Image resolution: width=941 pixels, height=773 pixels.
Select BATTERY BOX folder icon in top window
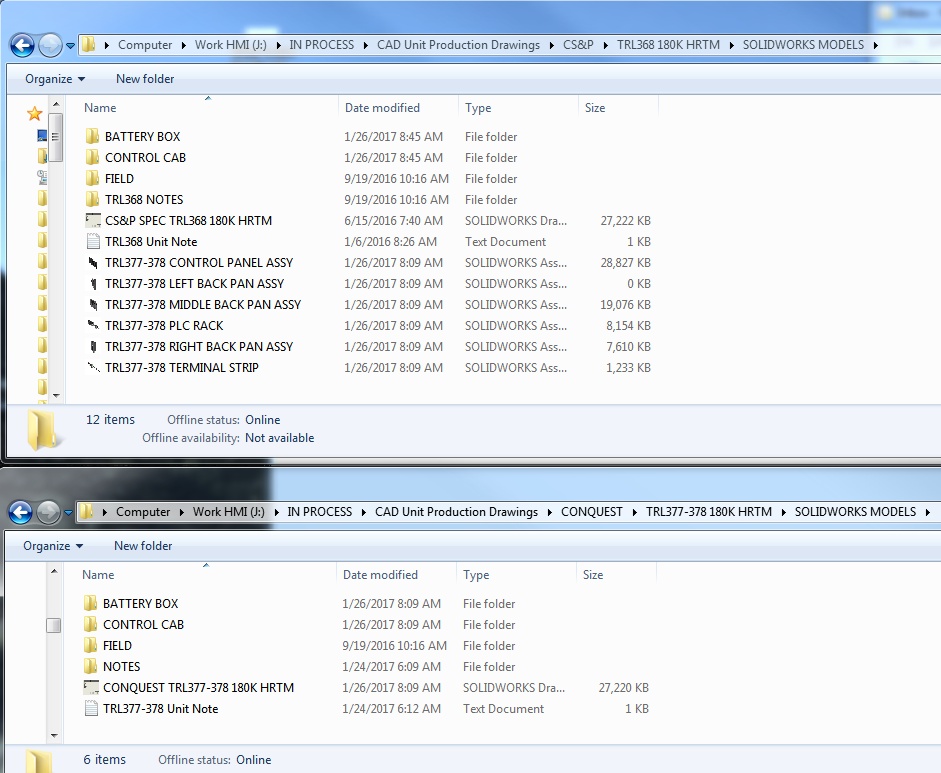[92, 136]
